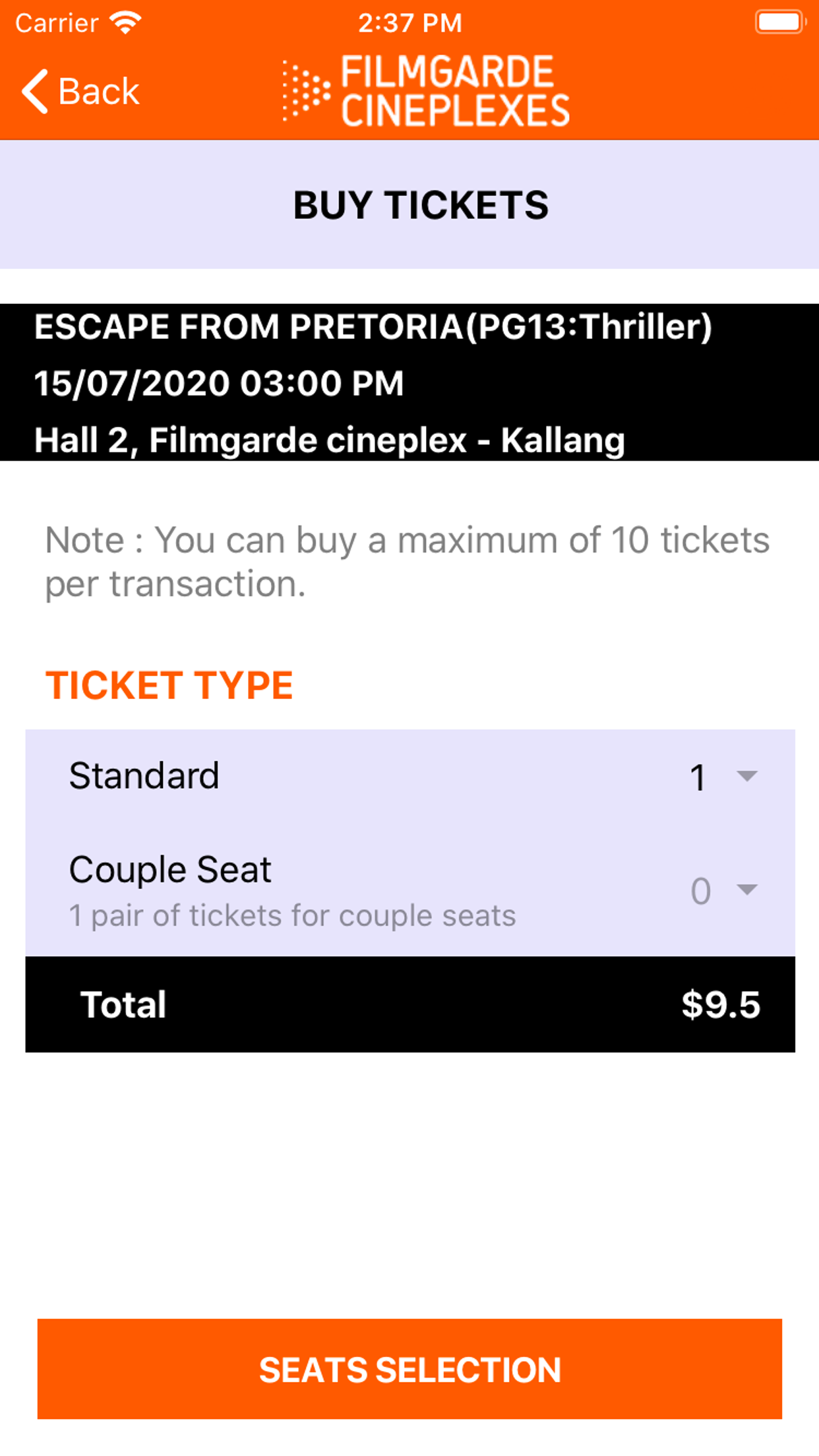Screen dimensions: 819x1456
Task: Select the Couple Seat quantity value 0
Action: click(700, 891)
